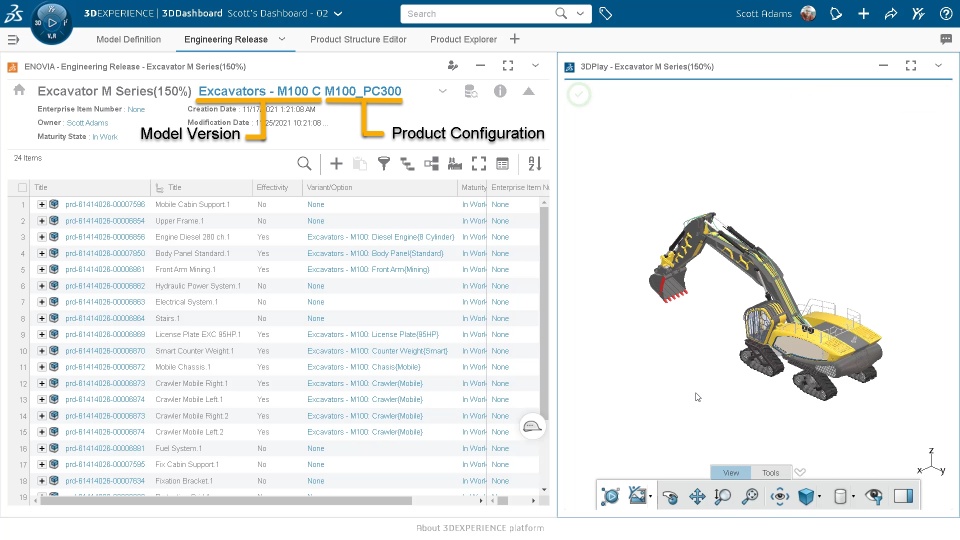Screen dimensions: 960x540
Task: Open the 3DEXPERIENCE compass
Action: click(x=51, y=23)
